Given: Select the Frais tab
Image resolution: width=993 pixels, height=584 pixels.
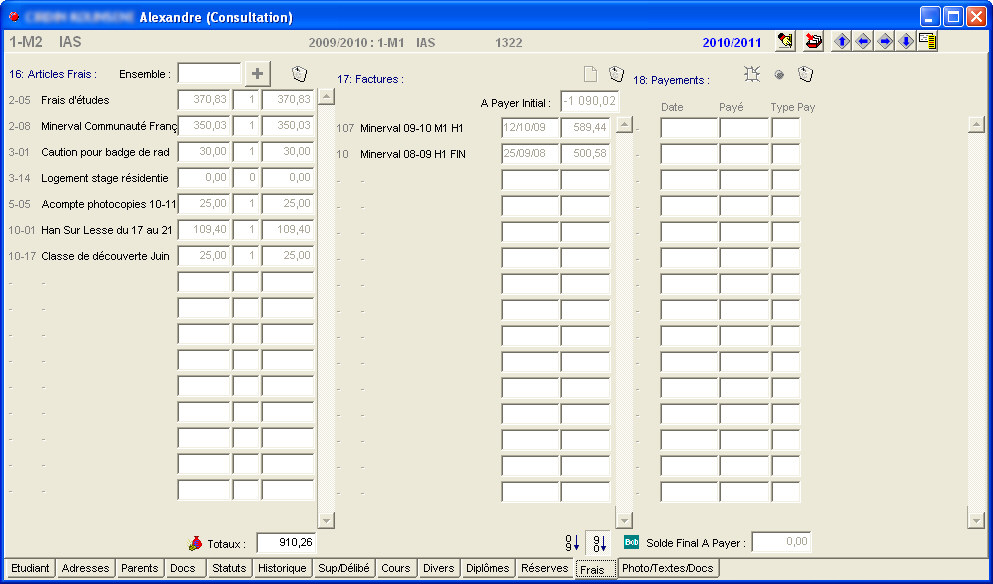Looking at the screenshot, I should [x=595, y=569].
